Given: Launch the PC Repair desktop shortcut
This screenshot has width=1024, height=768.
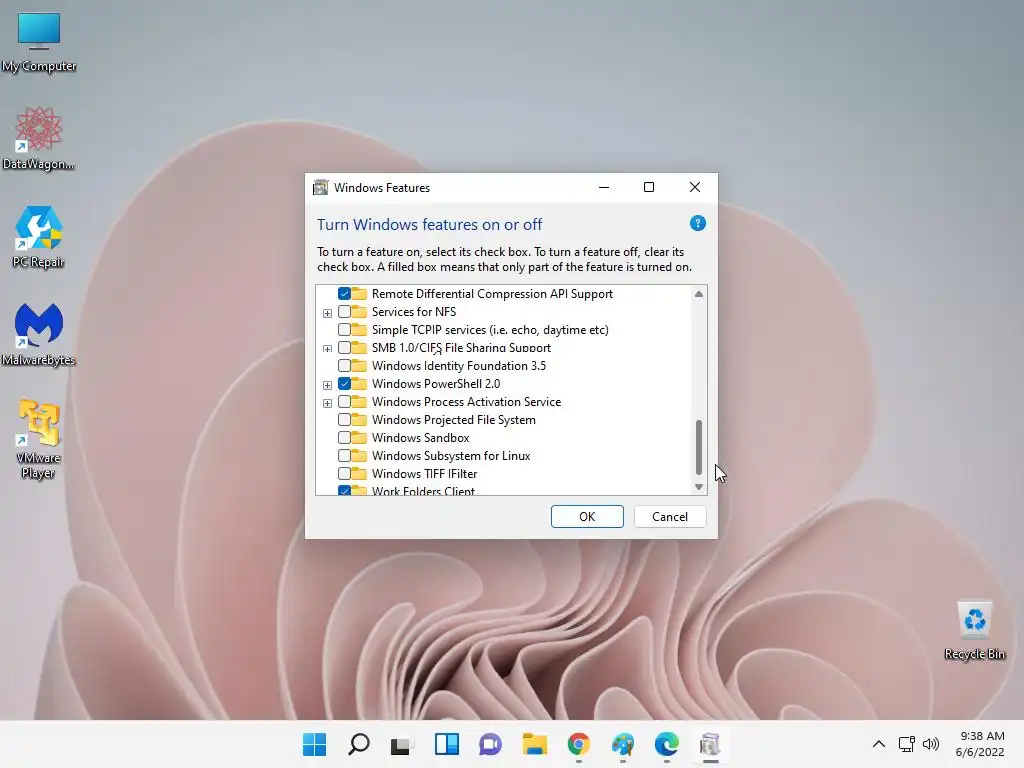Looking at the screenshot, I should 39,236.
